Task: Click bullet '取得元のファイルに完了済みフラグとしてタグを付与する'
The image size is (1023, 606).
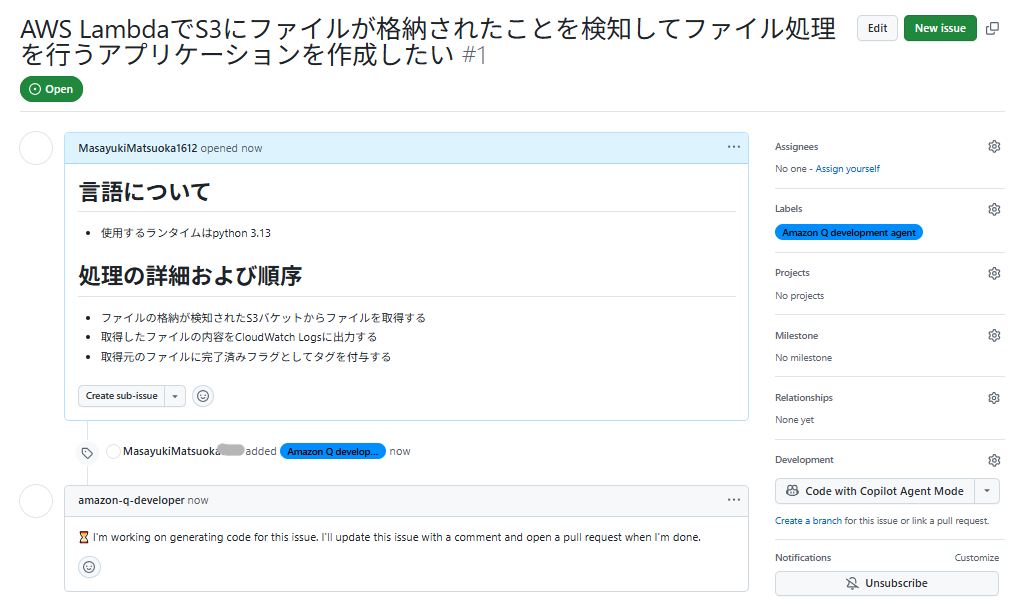Action: pyautogui.click(x=246, y=357)
